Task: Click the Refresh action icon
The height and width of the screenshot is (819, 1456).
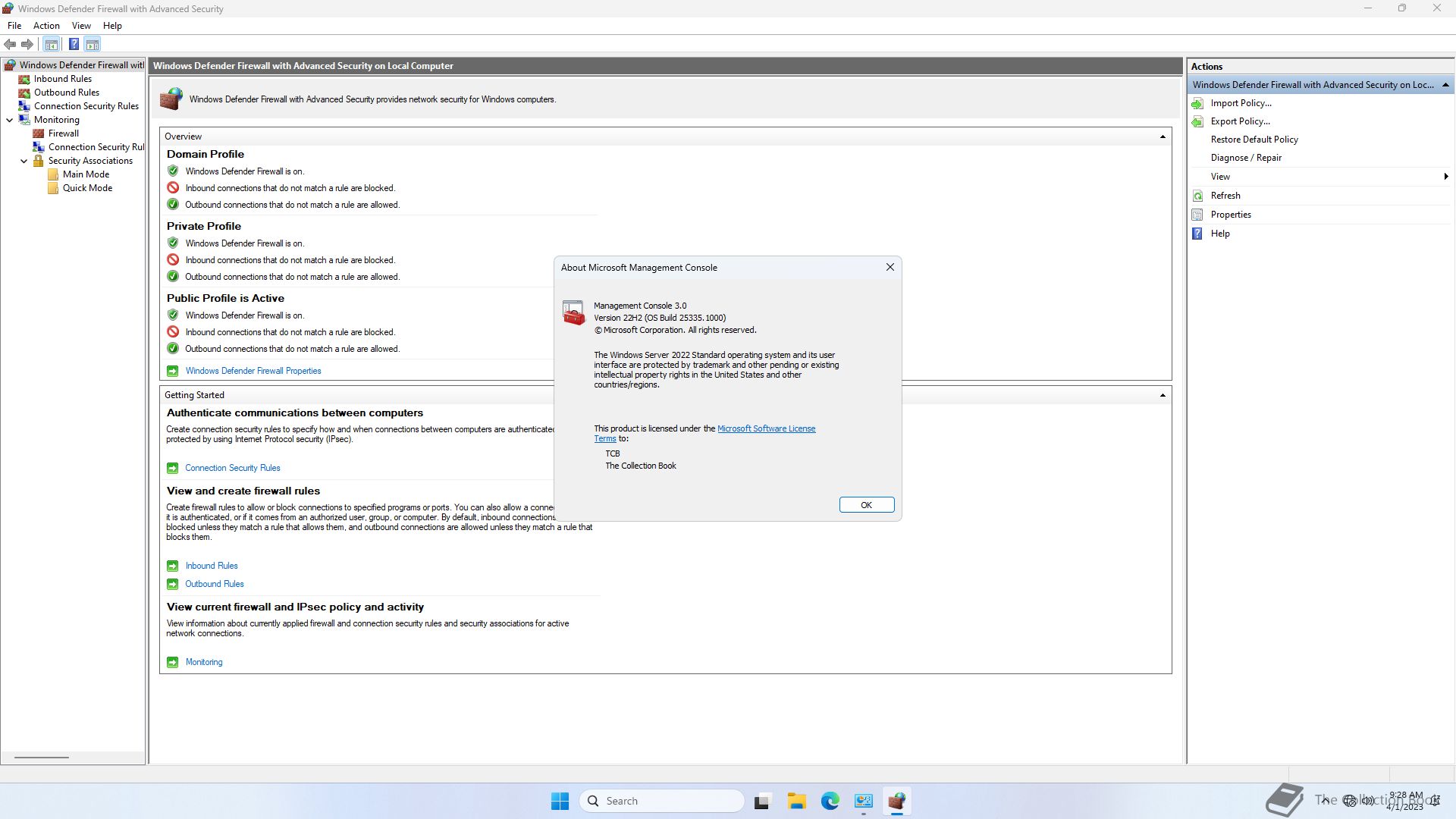Action: pyautogui.click(x=1197, y=196)
